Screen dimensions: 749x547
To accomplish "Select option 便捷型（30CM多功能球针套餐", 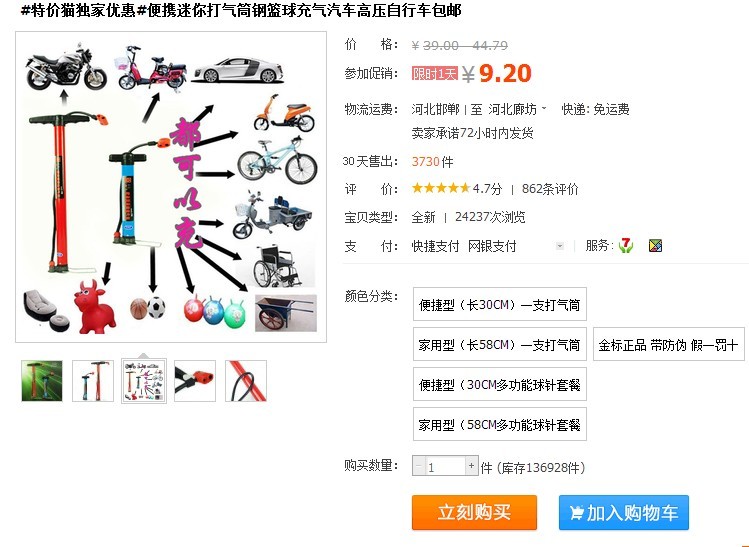I will point(500,384).
